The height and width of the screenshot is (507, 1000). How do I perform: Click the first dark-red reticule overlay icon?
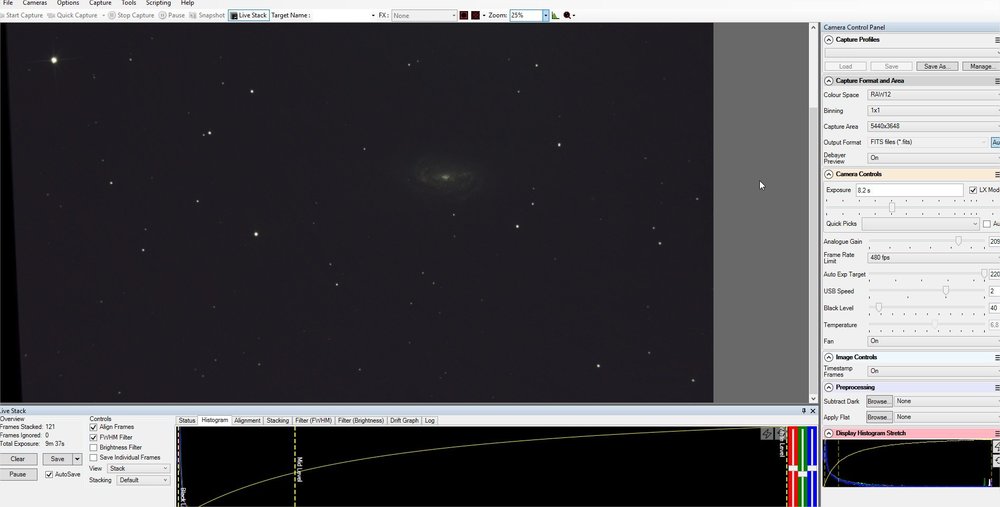pyautogui.click(x=464, y=15)
